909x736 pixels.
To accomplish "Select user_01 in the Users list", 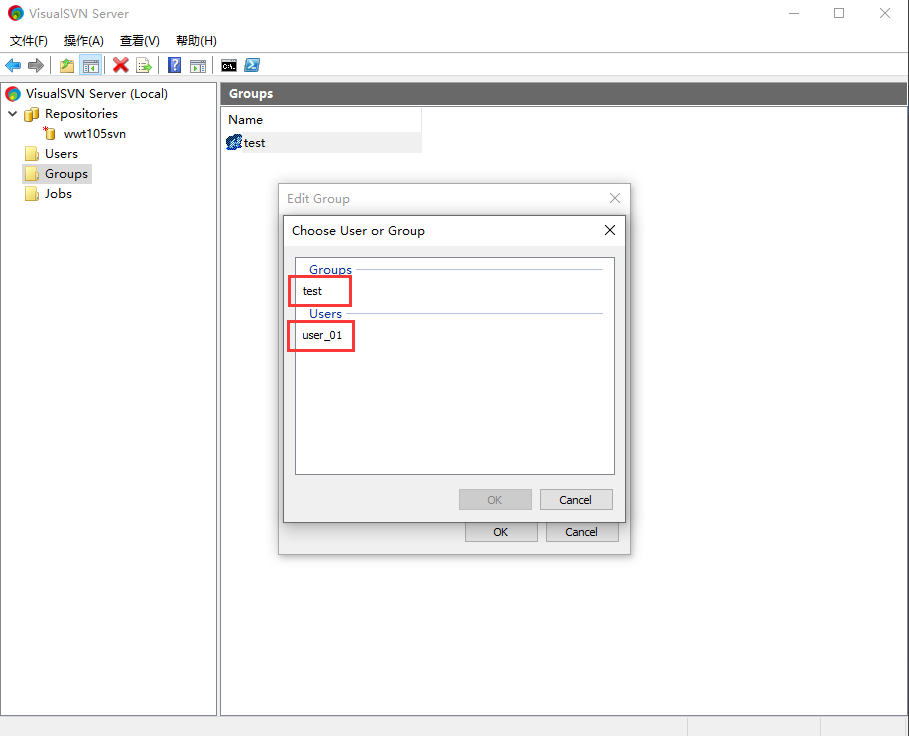I will point(322,335).
